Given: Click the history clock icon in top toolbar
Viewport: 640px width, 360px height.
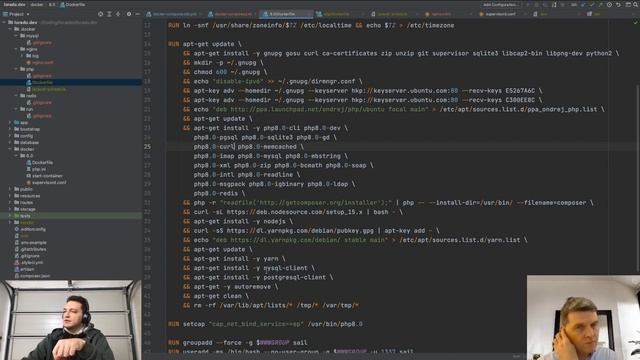Looking at the screenshot, I should [609, 4].
